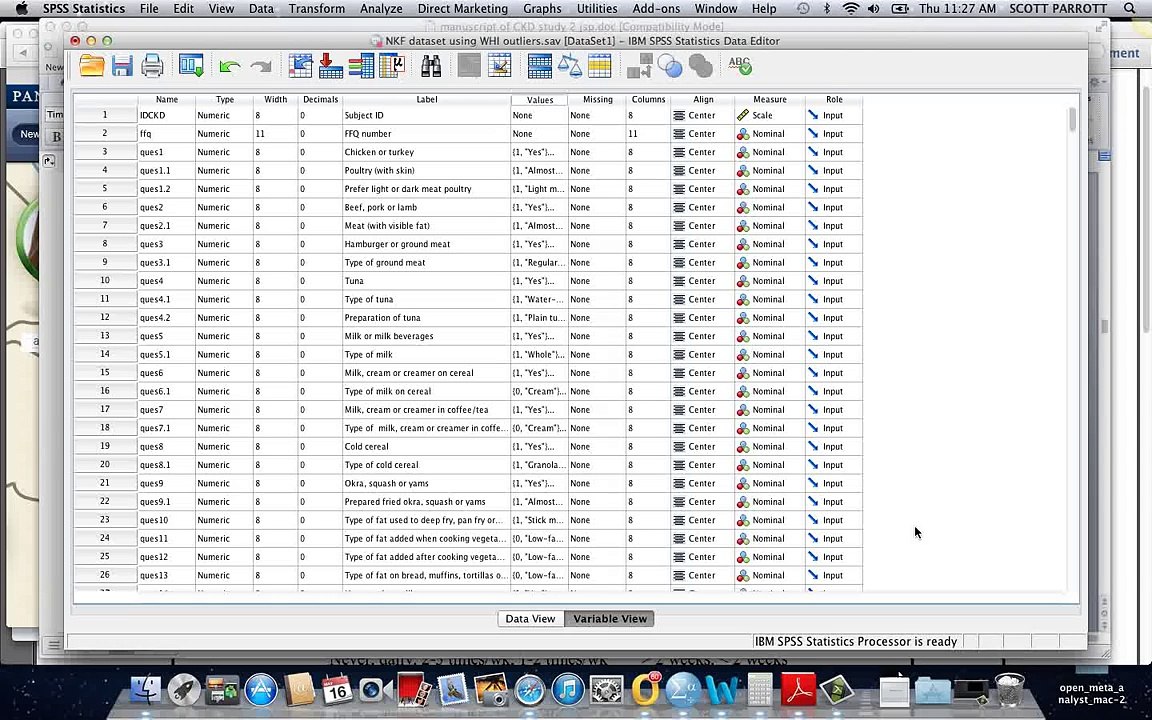Click Numeric type cell for ques4 row
The width and height of the screenshot is (1152, 720).
[224, 281]
